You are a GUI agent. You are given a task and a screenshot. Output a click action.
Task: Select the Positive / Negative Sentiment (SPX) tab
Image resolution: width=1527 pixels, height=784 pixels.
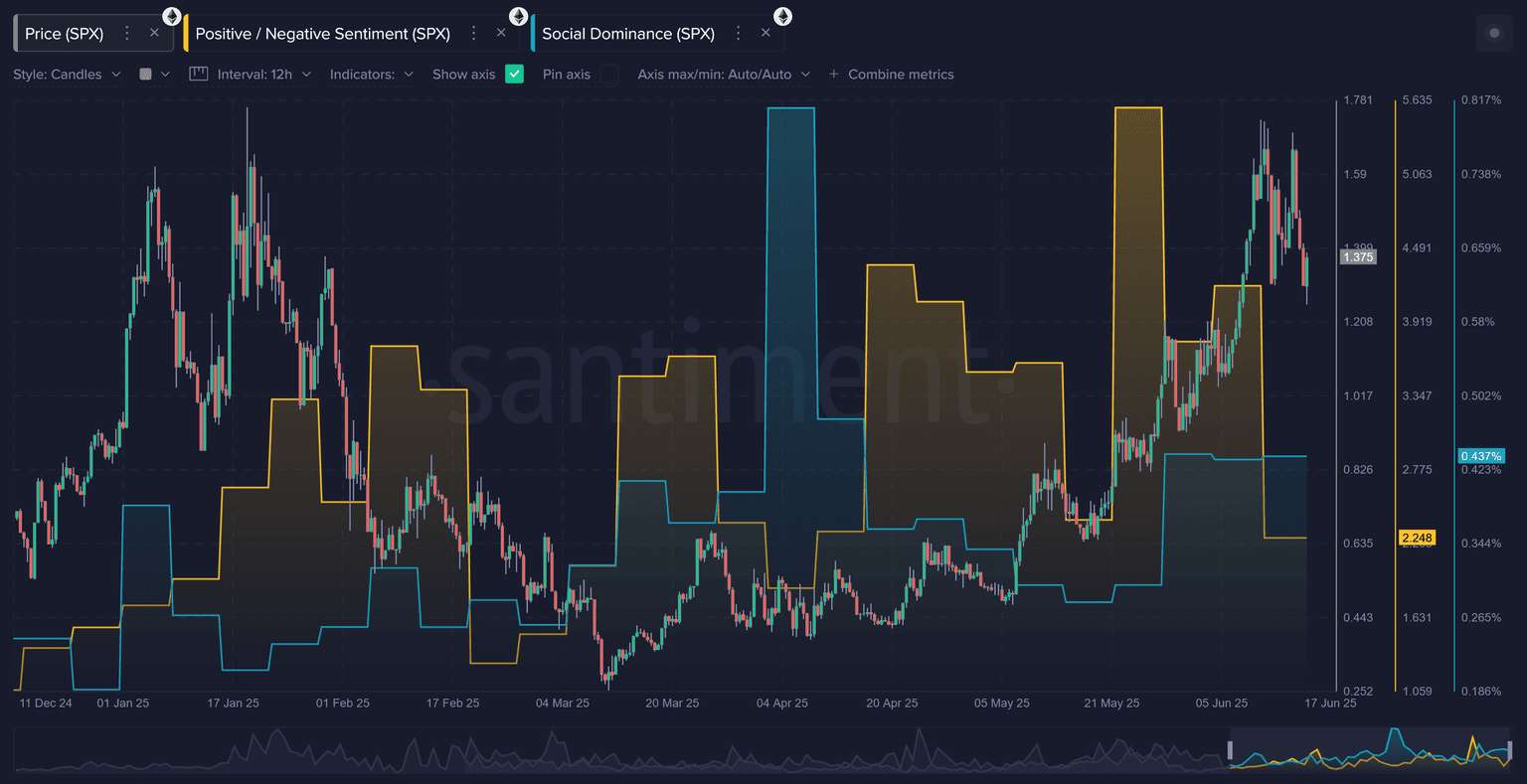click(322, 34)
